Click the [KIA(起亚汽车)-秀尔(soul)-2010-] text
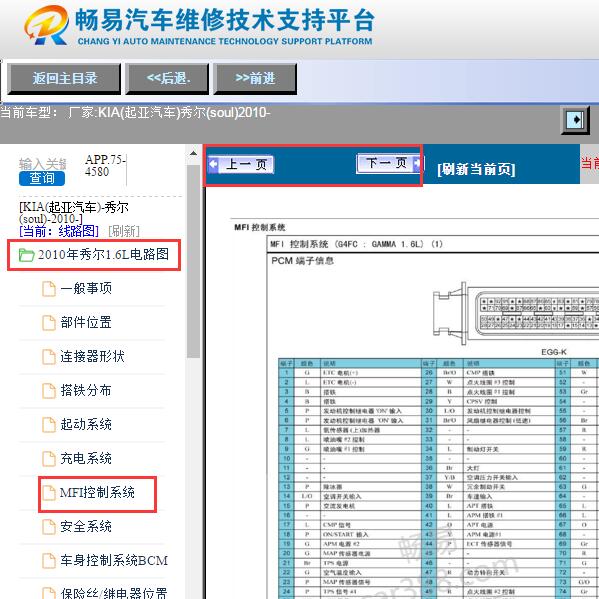The image size is (599, 599). (x=74, y=213)
